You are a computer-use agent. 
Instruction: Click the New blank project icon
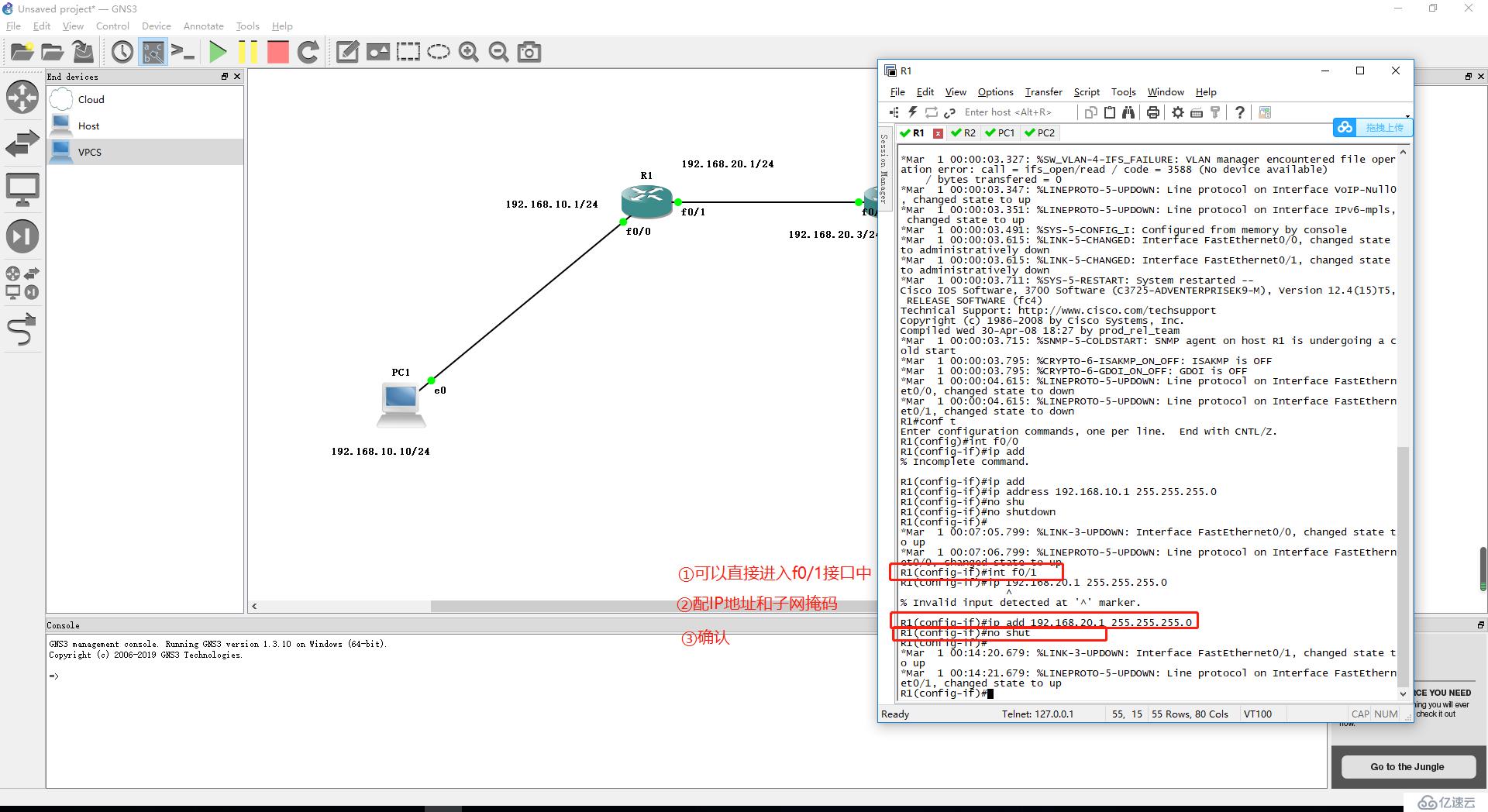tap(22, 52)
